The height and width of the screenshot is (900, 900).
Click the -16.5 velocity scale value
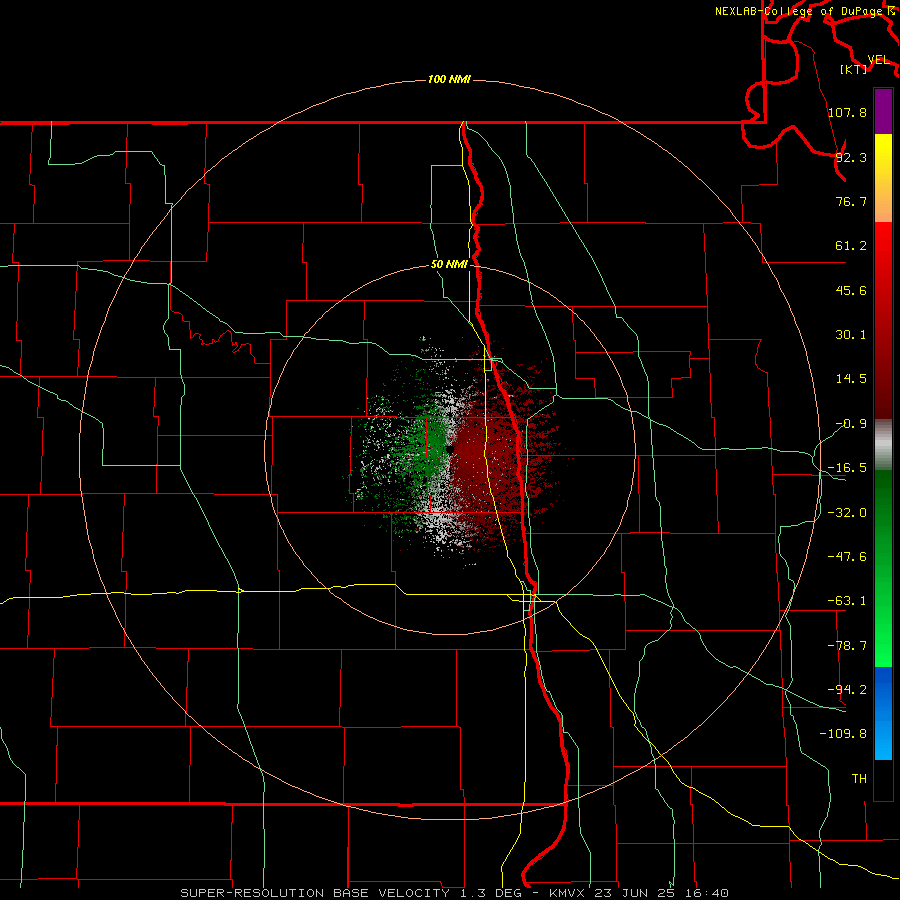tap(847, 468)
